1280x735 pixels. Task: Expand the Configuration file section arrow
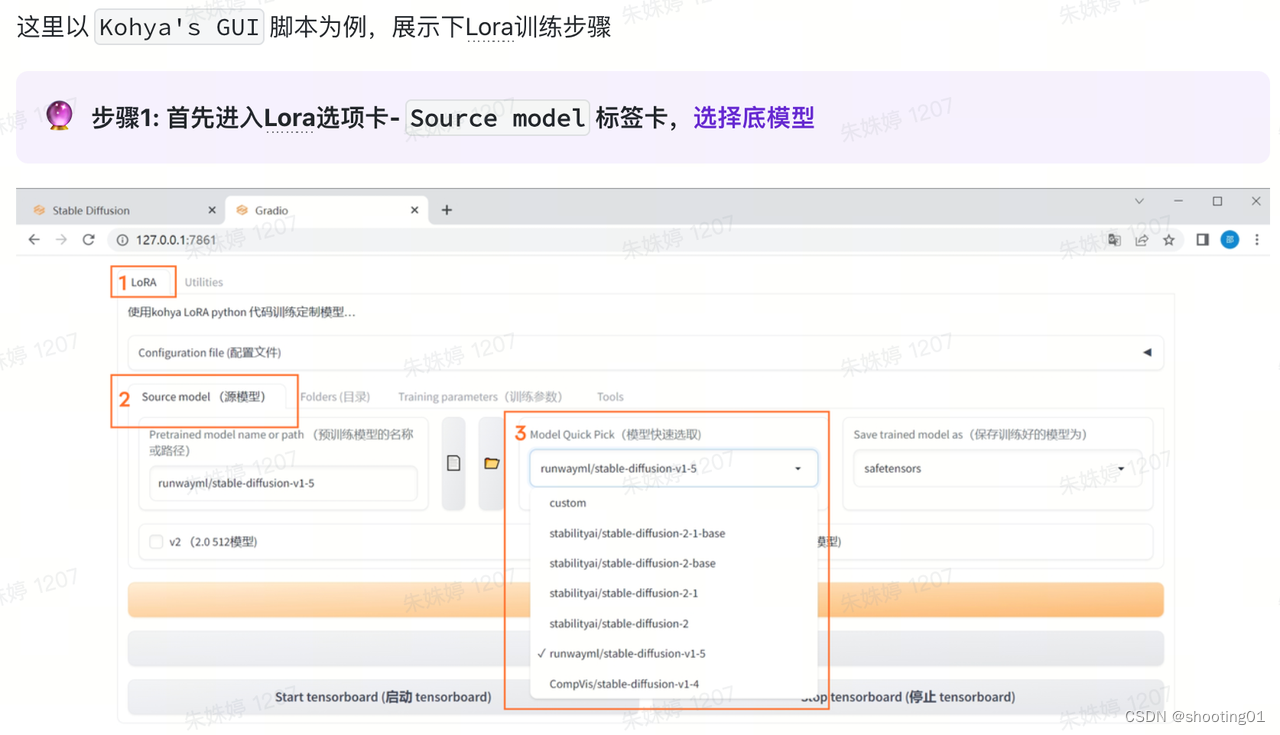[1147, 352]
